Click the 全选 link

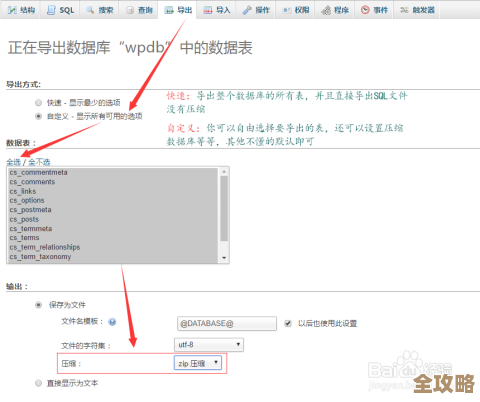pyautogui.click(x=14, y=162)
